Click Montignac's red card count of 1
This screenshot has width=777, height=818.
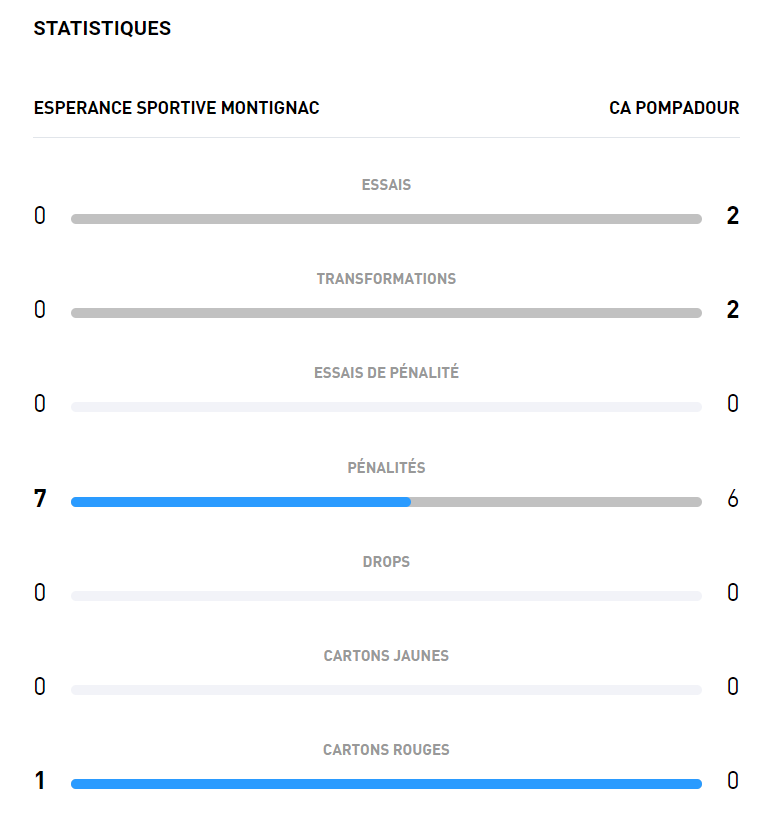(x=40, y=781)
